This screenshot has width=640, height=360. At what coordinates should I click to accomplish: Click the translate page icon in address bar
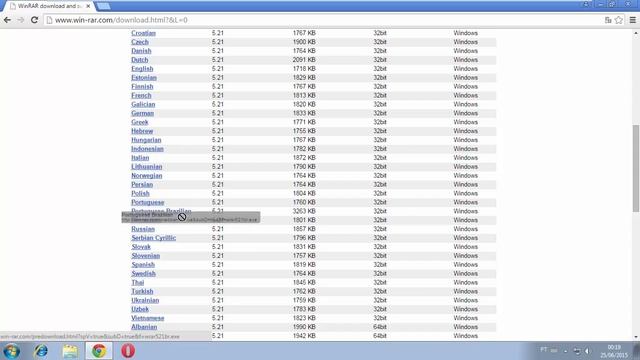click(608, 20)
